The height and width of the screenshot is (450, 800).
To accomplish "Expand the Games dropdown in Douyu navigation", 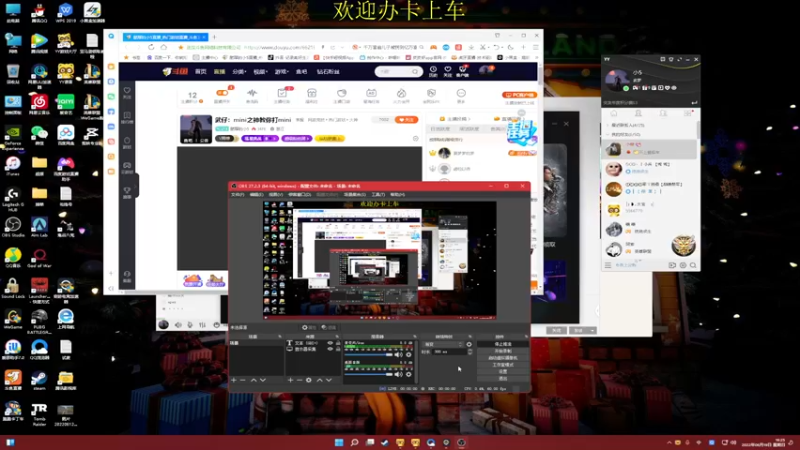I will 282,72.
